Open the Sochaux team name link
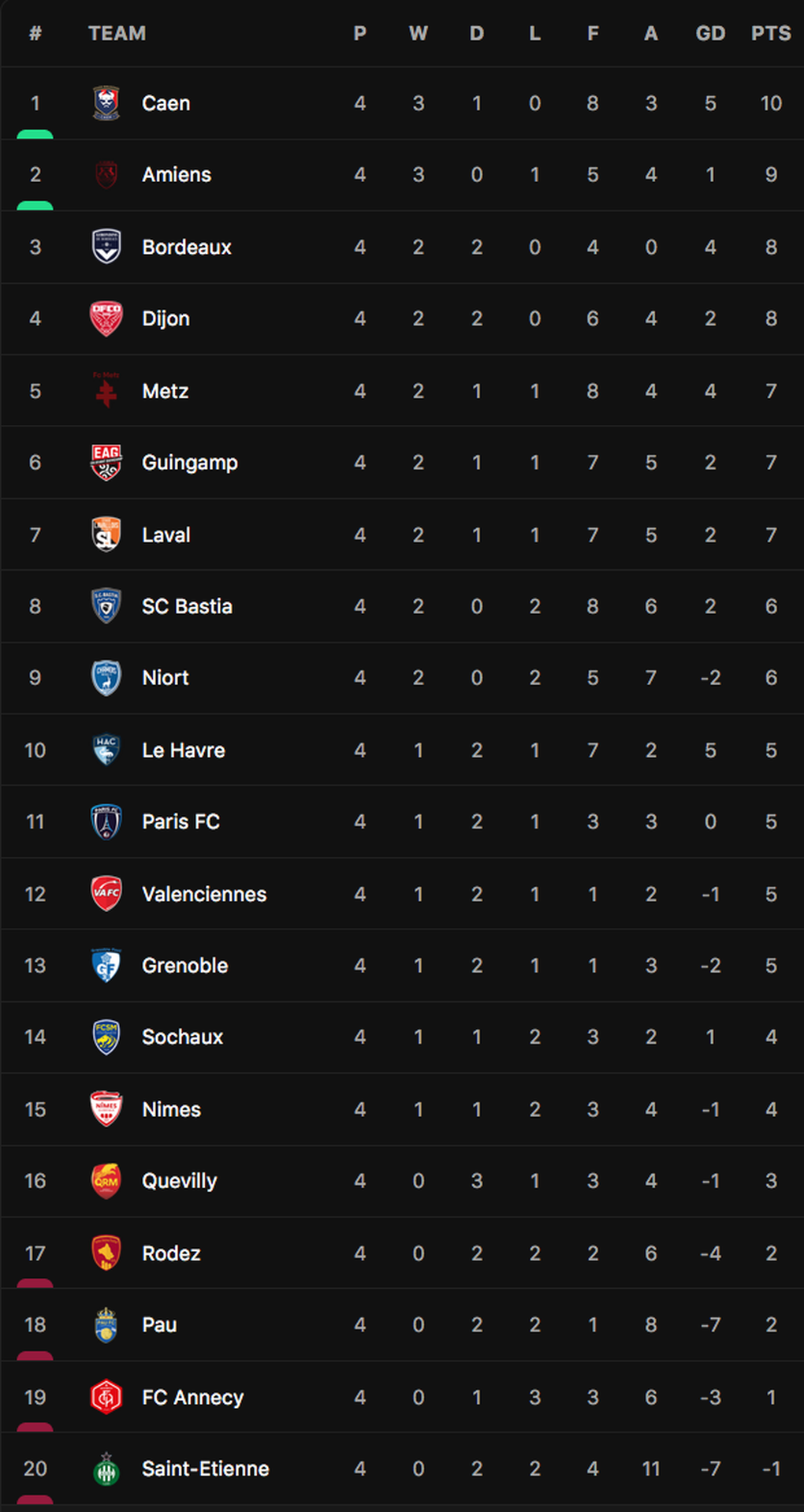The width and height of the screenshot is (804, 1512). click(x=183, y=1037)
